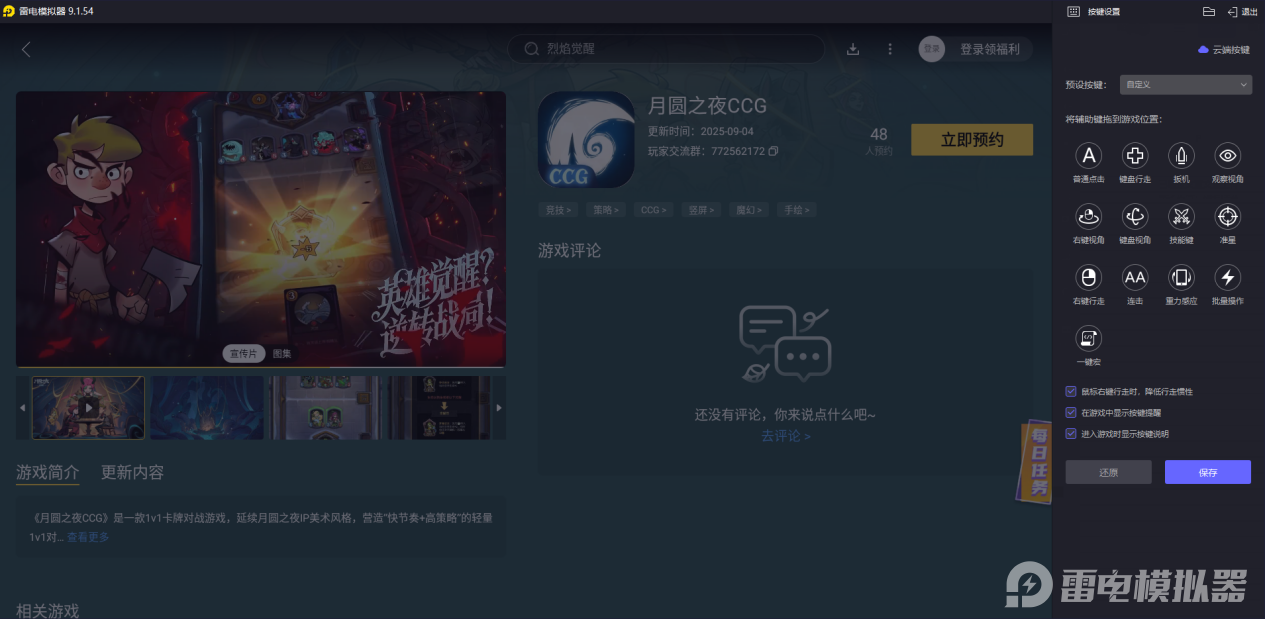
Task: Select the 普通点击 (normal tap) mapping icon
Action: pyautogui.click(x=1088, y=157)
